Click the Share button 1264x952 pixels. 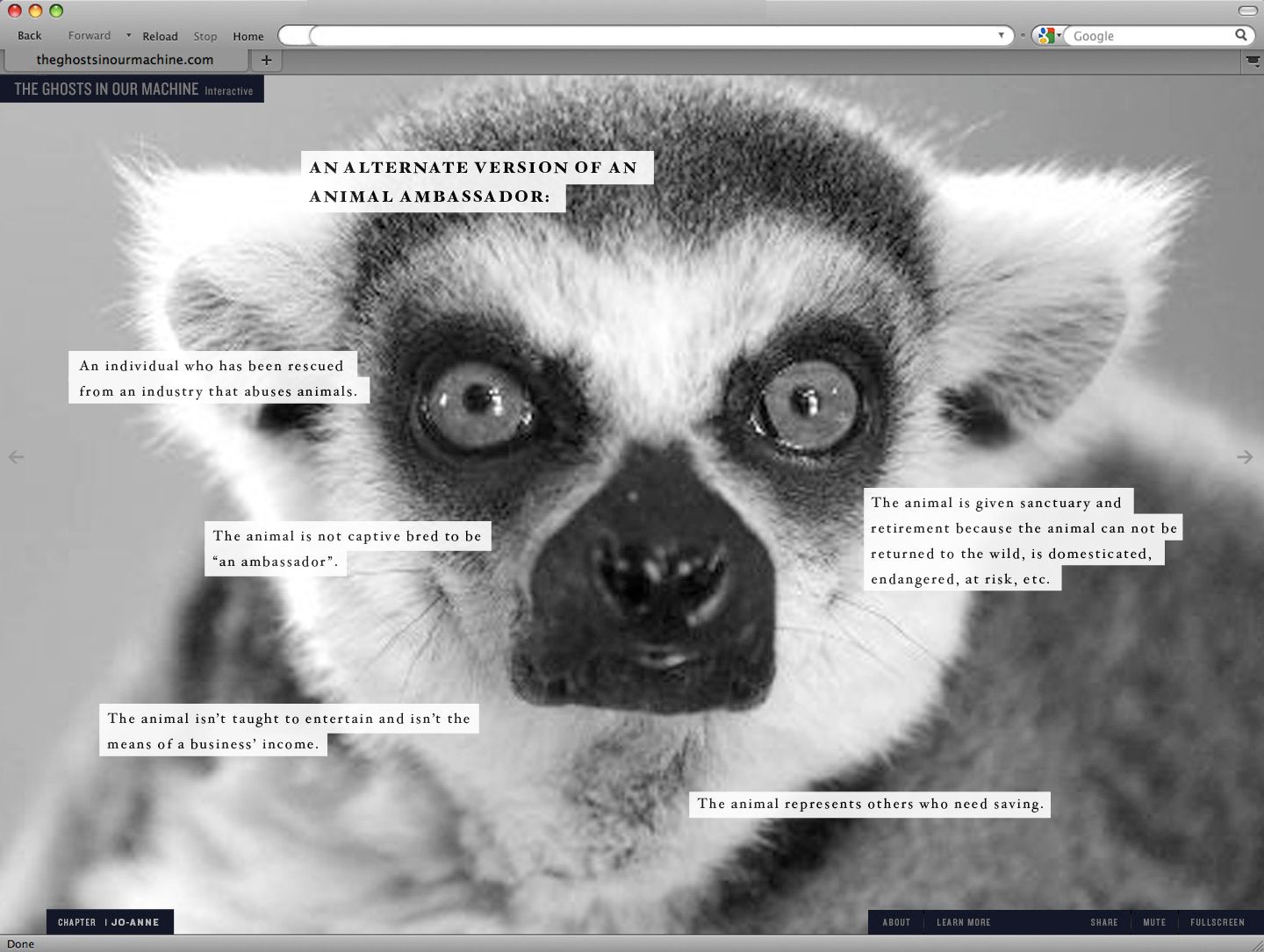click(1104, 922)
